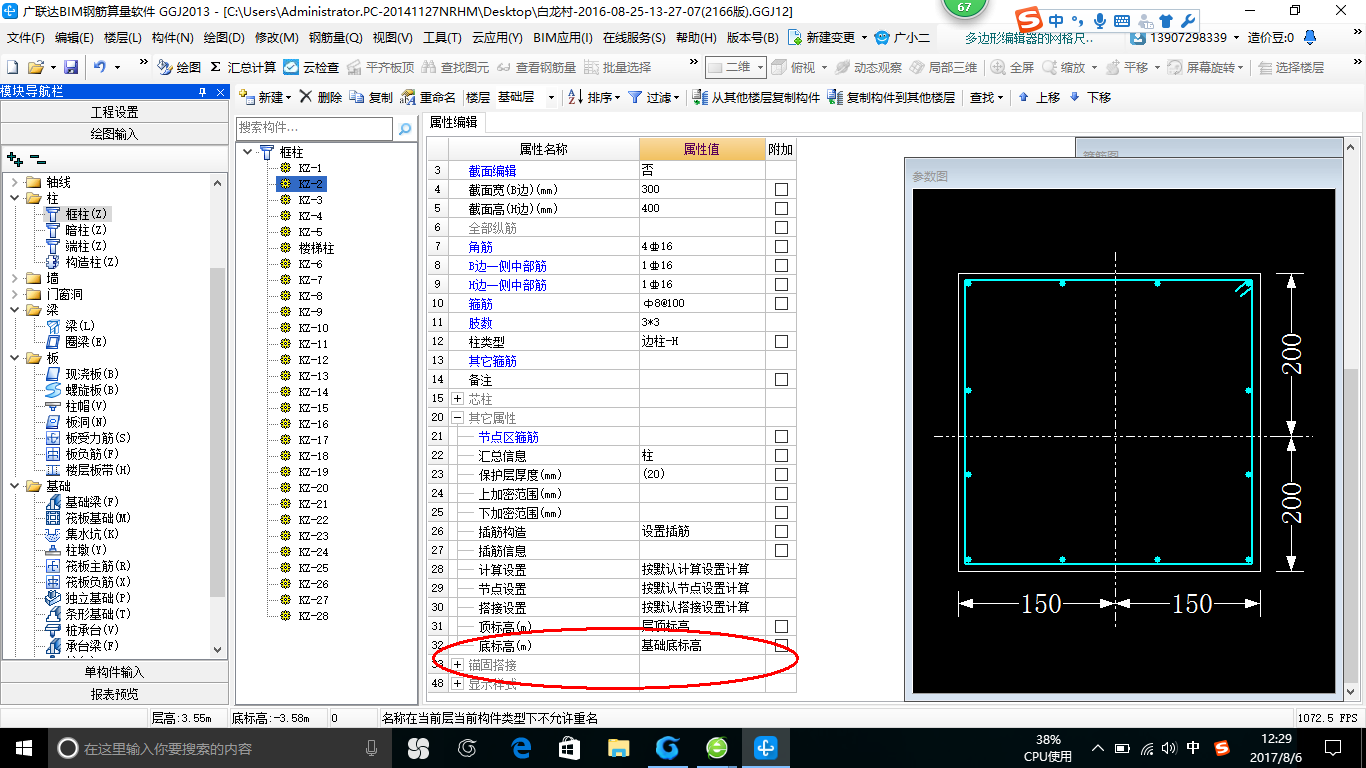Open the 查找 search dropdown

tap(986, 97)
